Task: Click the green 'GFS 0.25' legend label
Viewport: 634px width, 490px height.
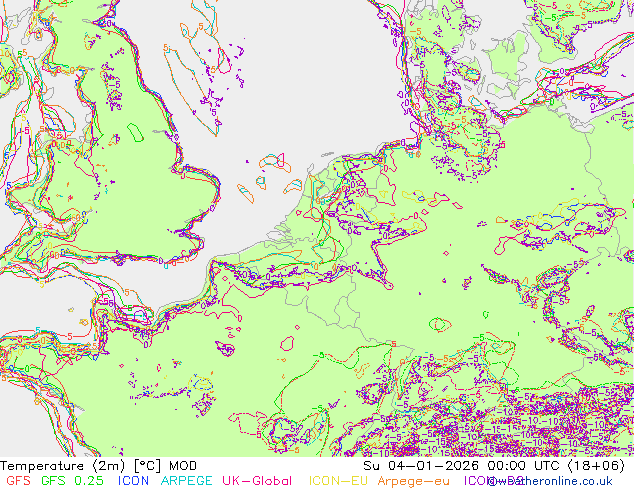Action: [x=72, y=481]
